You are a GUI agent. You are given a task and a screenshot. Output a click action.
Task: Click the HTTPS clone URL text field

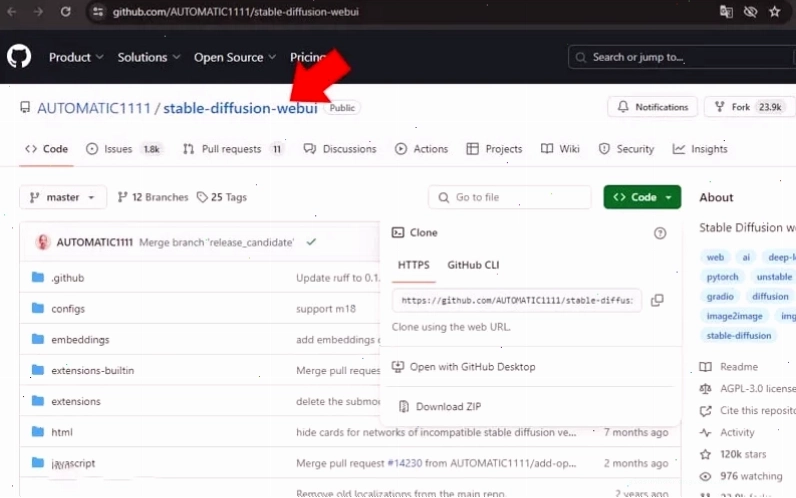click(x=517, y=301)
